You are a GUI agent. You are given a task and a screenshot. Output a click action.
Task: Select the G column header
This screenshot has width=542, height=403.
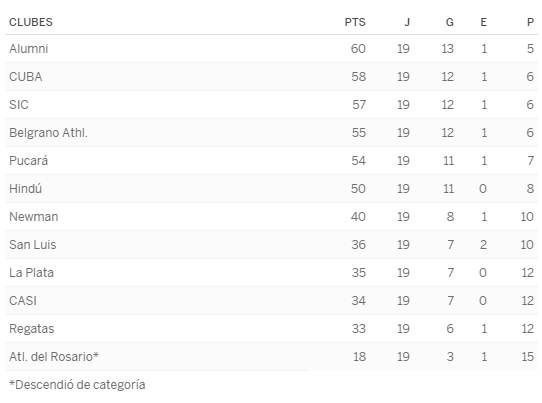[x=449, y=22]
